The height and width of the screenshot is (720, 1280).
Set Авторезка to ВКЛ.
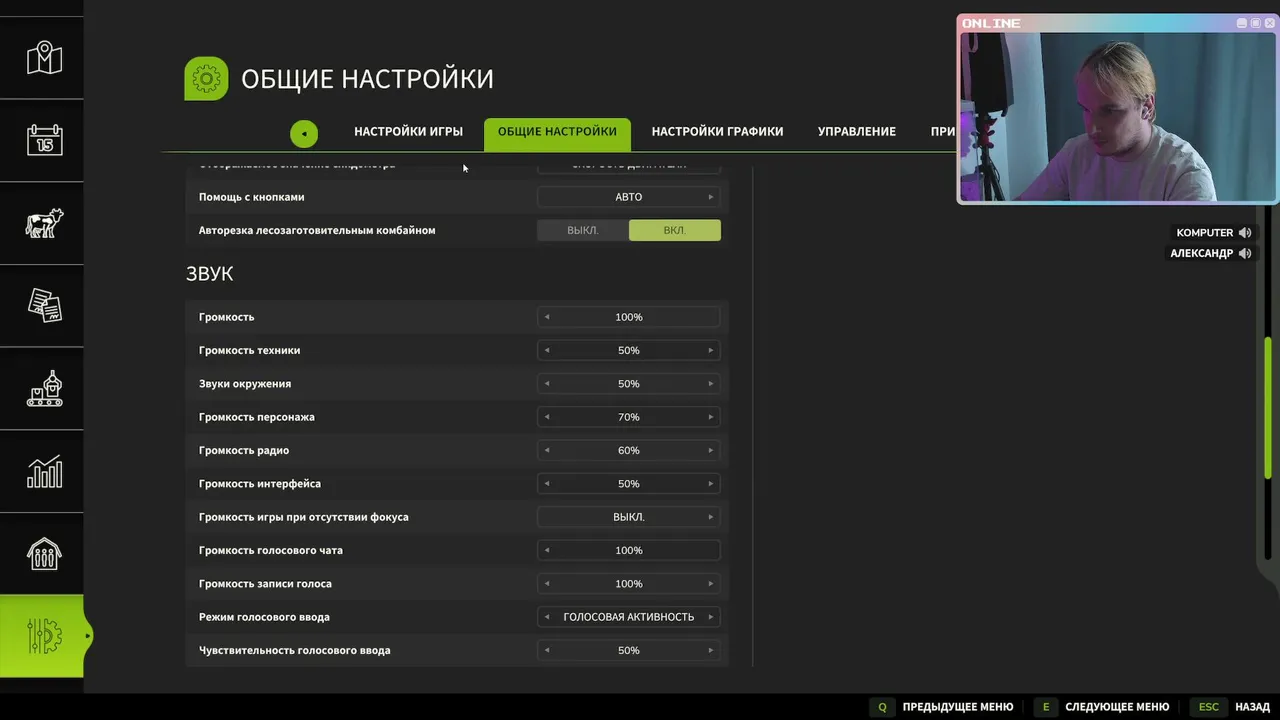(x=674, y=230)
